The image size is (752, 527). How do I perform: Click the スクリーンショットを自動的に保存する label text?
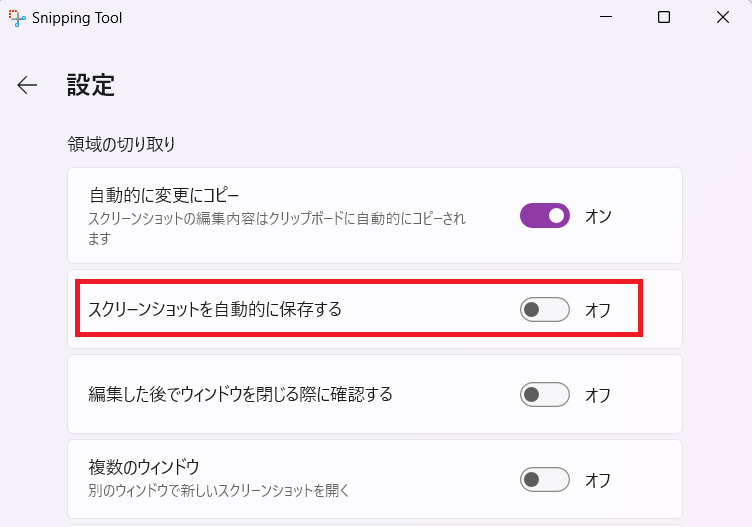(215, 309)
